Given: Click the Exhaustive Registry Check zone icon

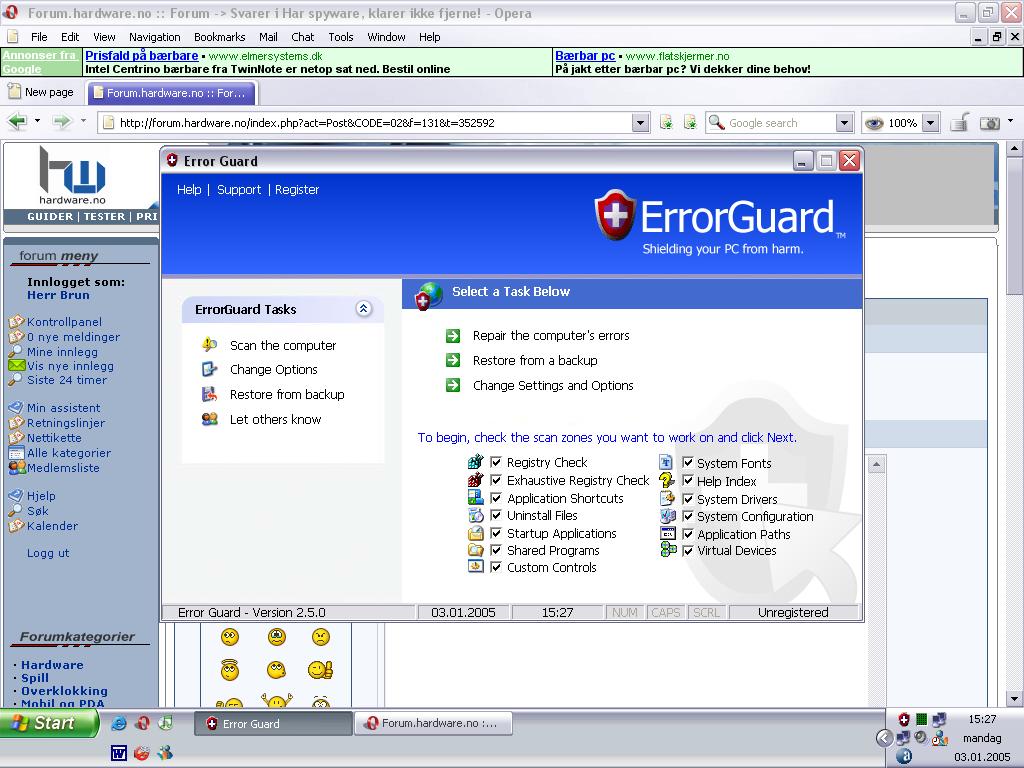Looking at the screenshot, I should pyautogui.click(x=475, y=480).
